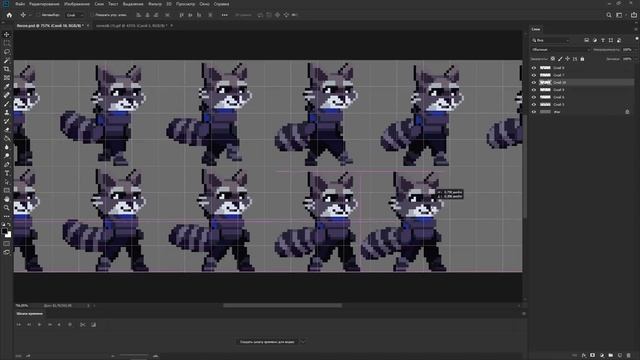Image resolution: width=640 pixels, height=360 pixels.
Task: Select the Pen tool
Action: [7, 164]
